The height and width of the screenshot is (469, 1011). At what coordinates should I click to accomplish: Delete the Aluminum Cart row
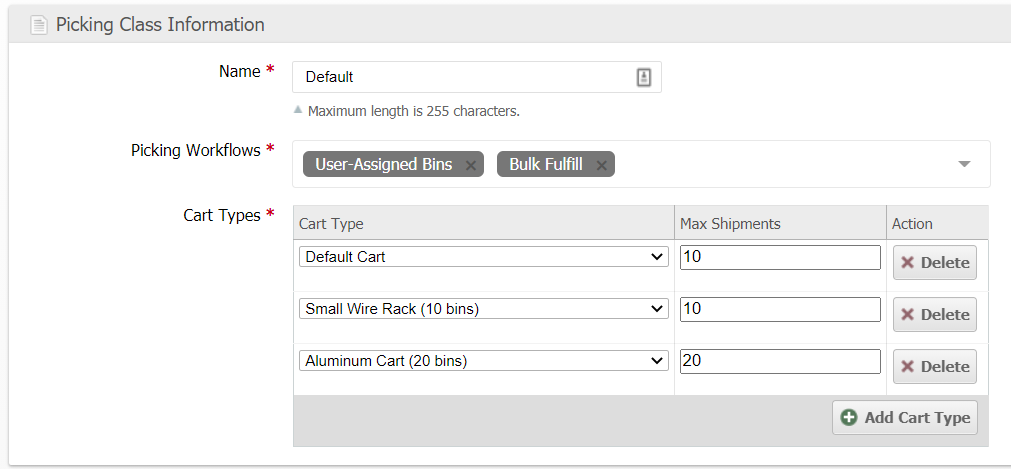pyautogui.click(x=934, y=366)
